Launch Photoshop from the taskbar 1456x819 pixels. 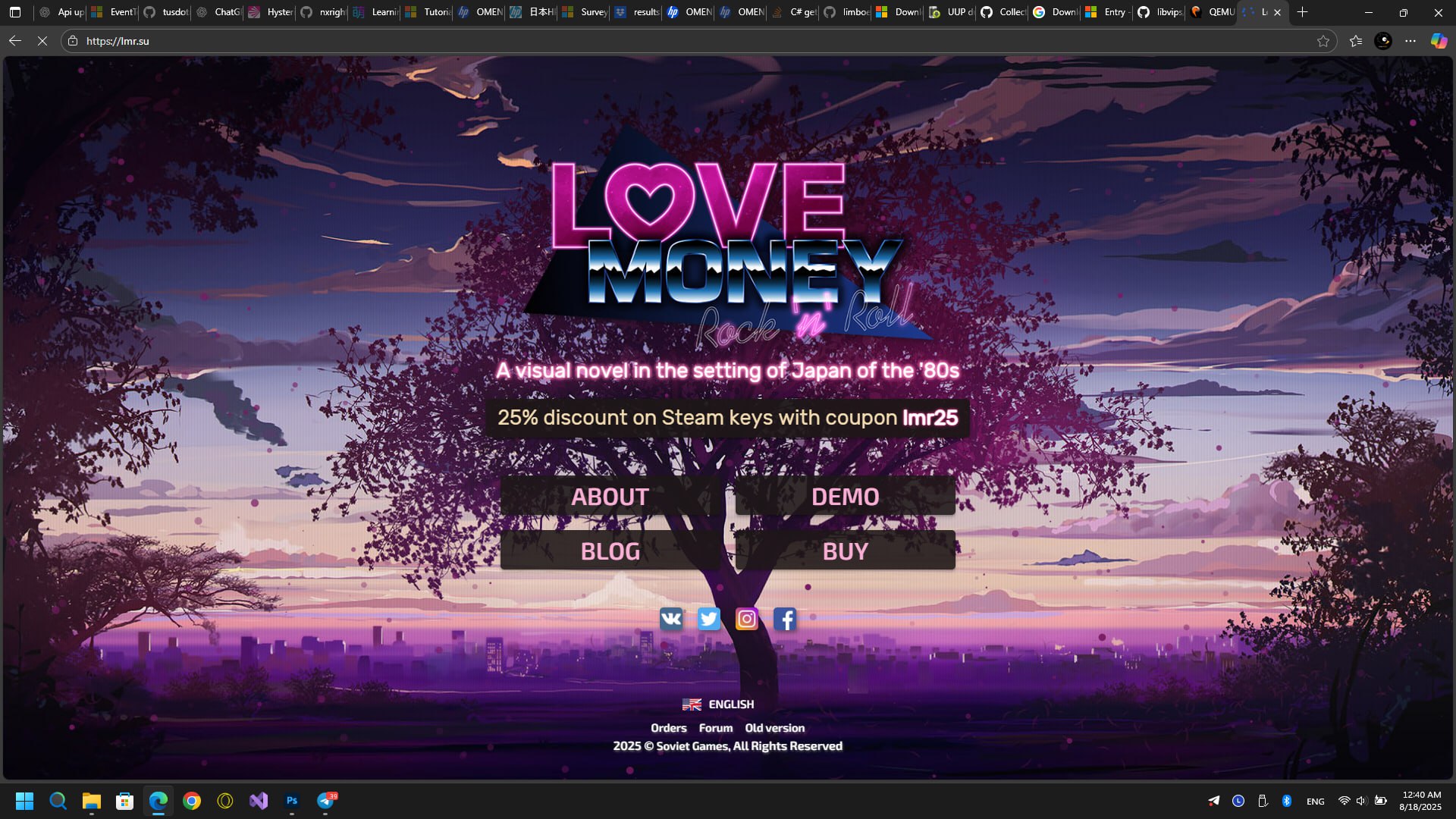(292, 801)
